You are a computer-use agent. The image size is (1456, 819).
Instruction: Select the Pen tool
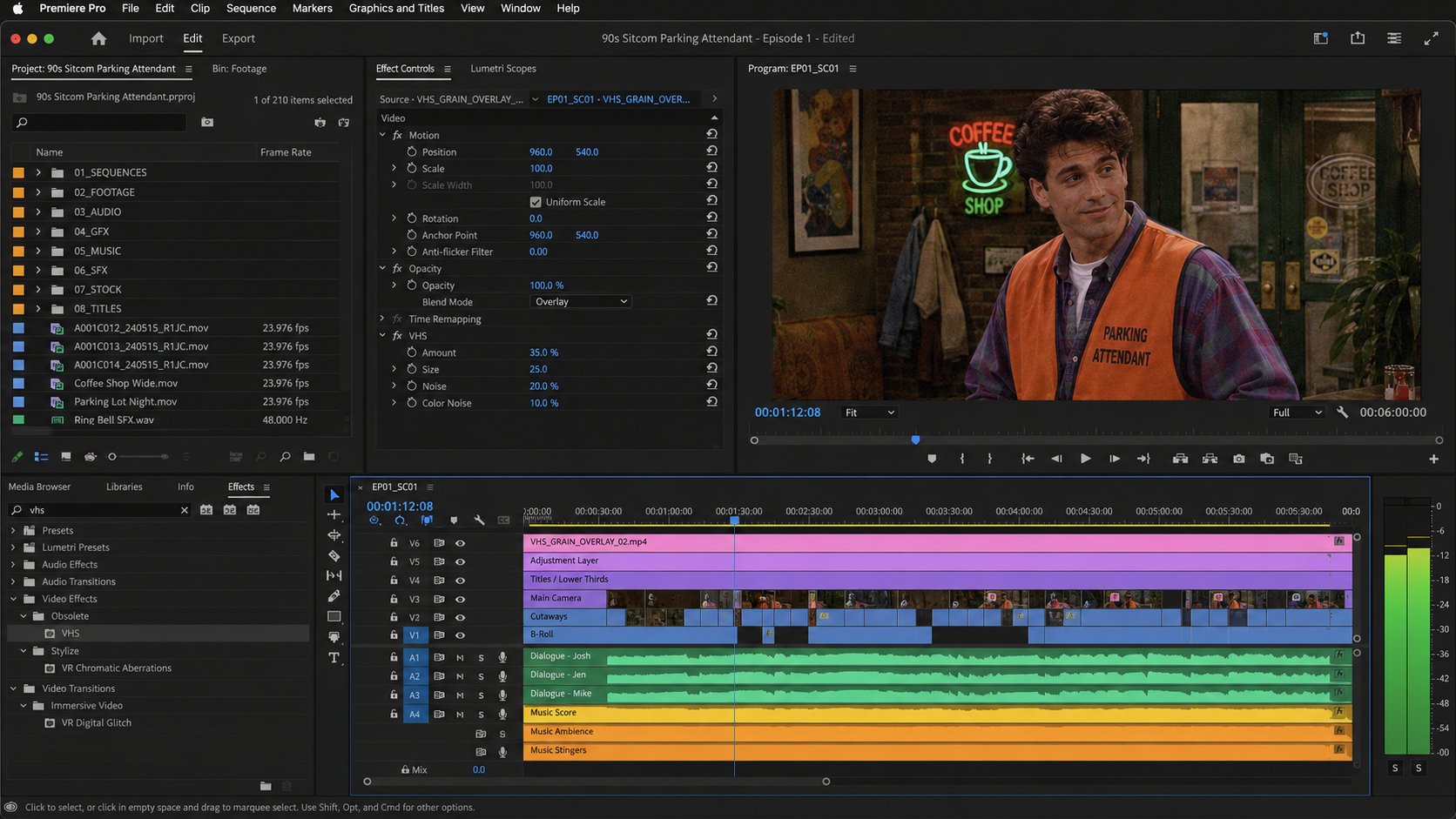334,596
